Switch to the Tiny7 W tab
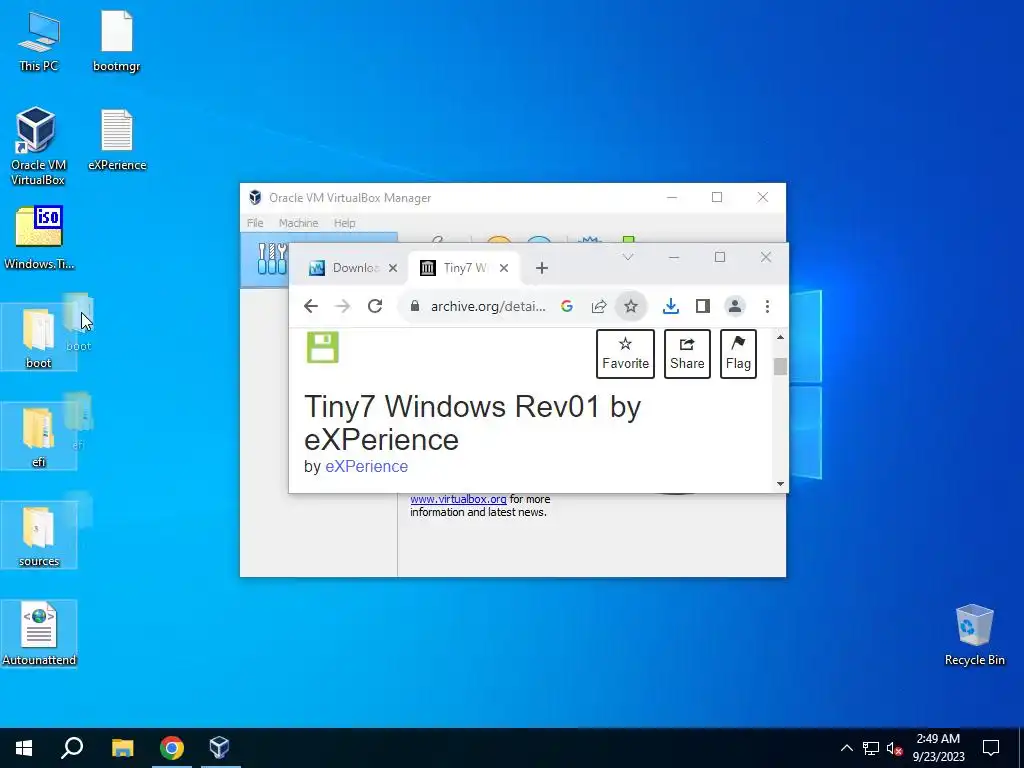 point(465,268)
